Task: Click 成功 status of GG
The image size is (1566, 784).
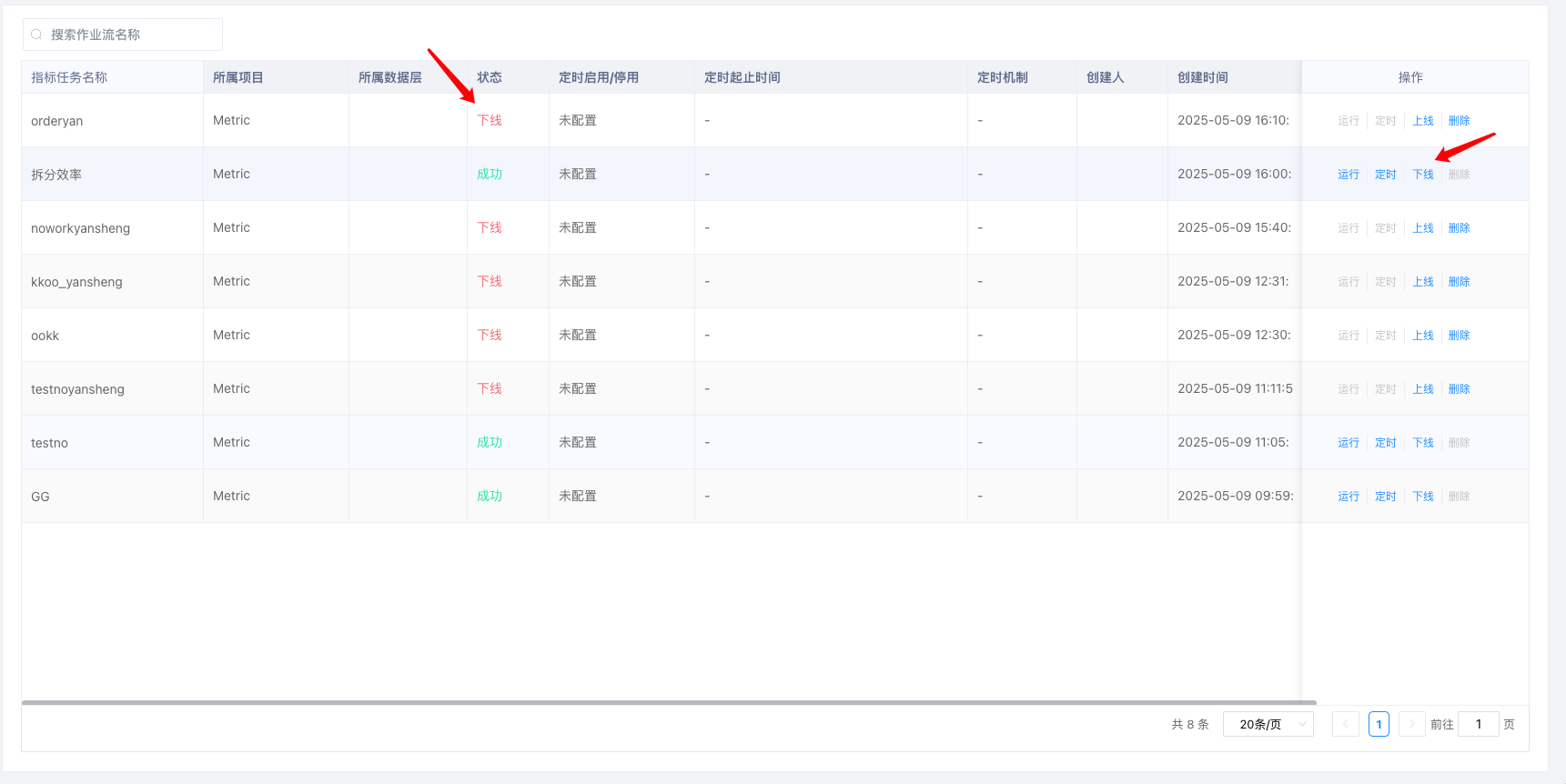Action: coord(490,496)
